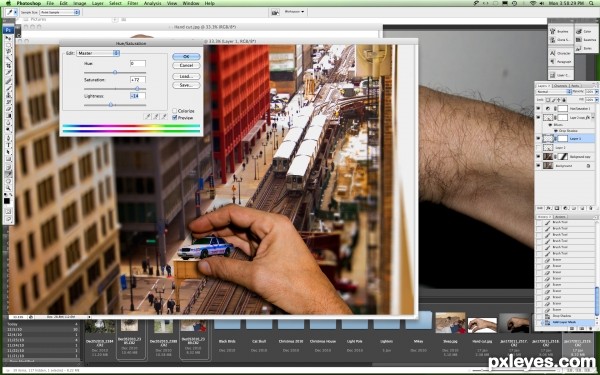The height and width of the screenshot is (375, 600).
Task: Open the Brushes collapsed panel
Action: [560, 31]
